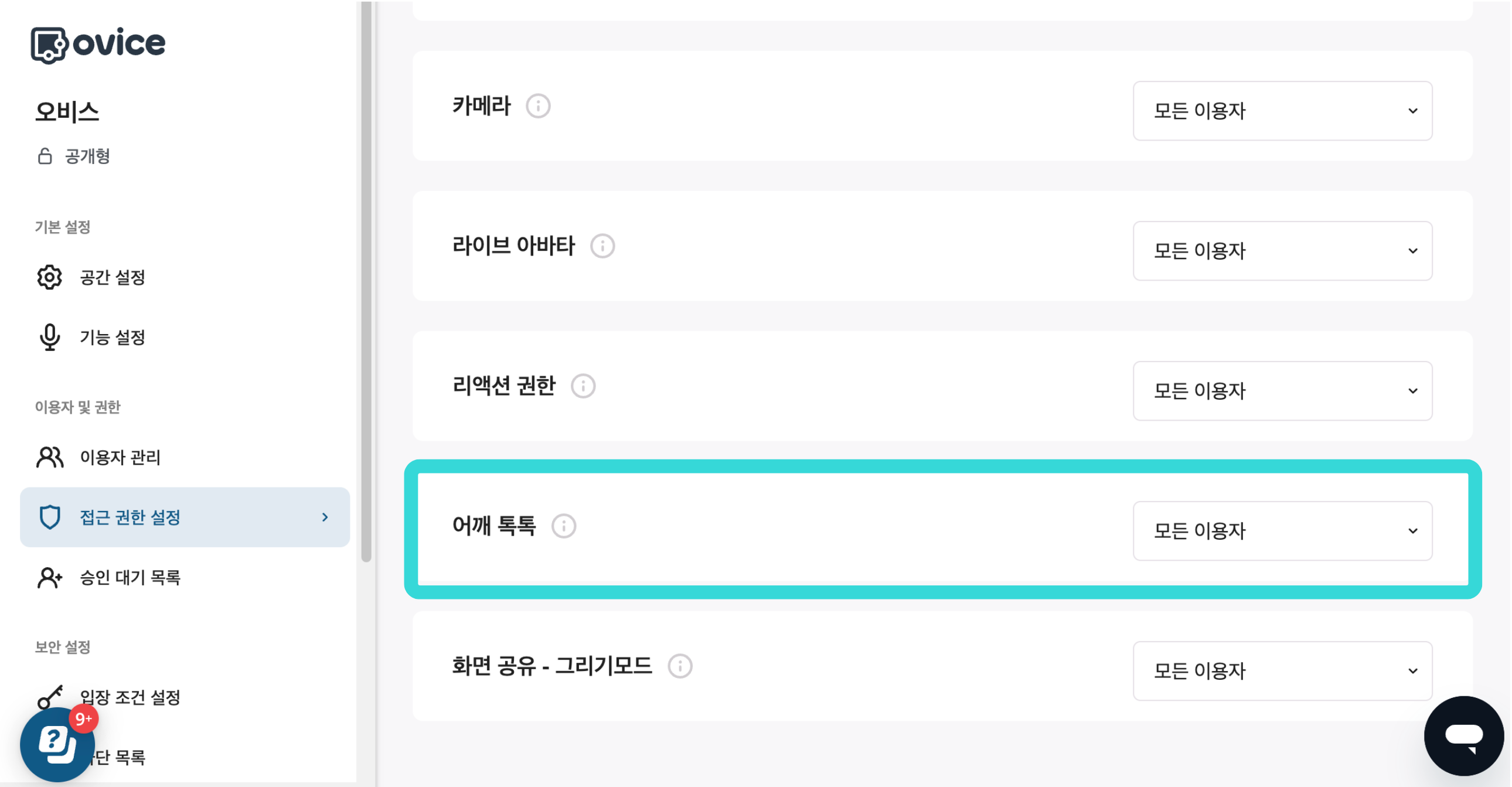Select 기능 설정 in the sidebar
Viewport: 1512px width, 787px height.
click(112, 338)
